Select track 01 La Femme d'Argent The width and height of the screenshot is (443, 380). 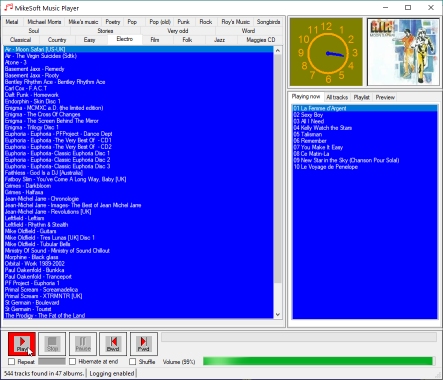[x=365, y=108]
